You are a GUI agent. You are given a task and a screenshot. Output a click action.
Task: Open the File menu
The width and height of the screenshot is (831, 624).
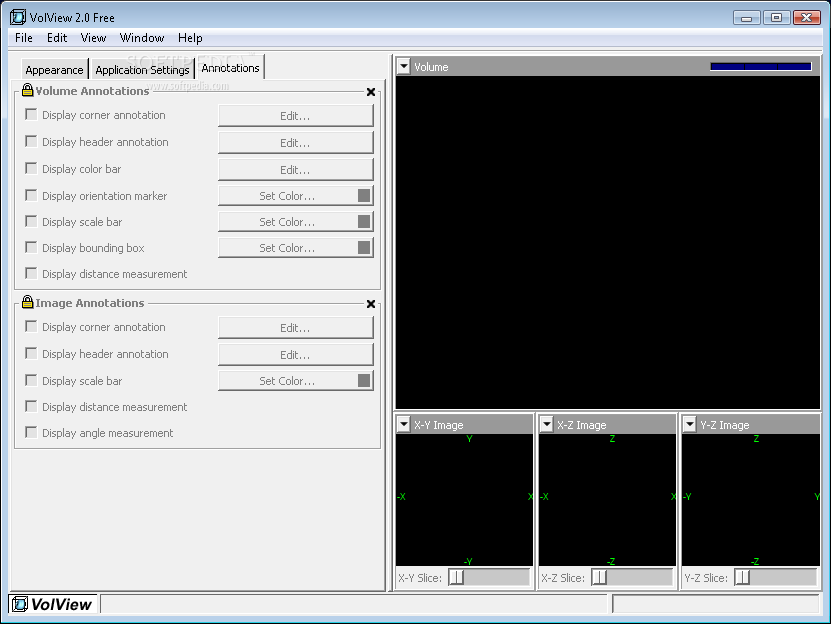click(24, 38)
